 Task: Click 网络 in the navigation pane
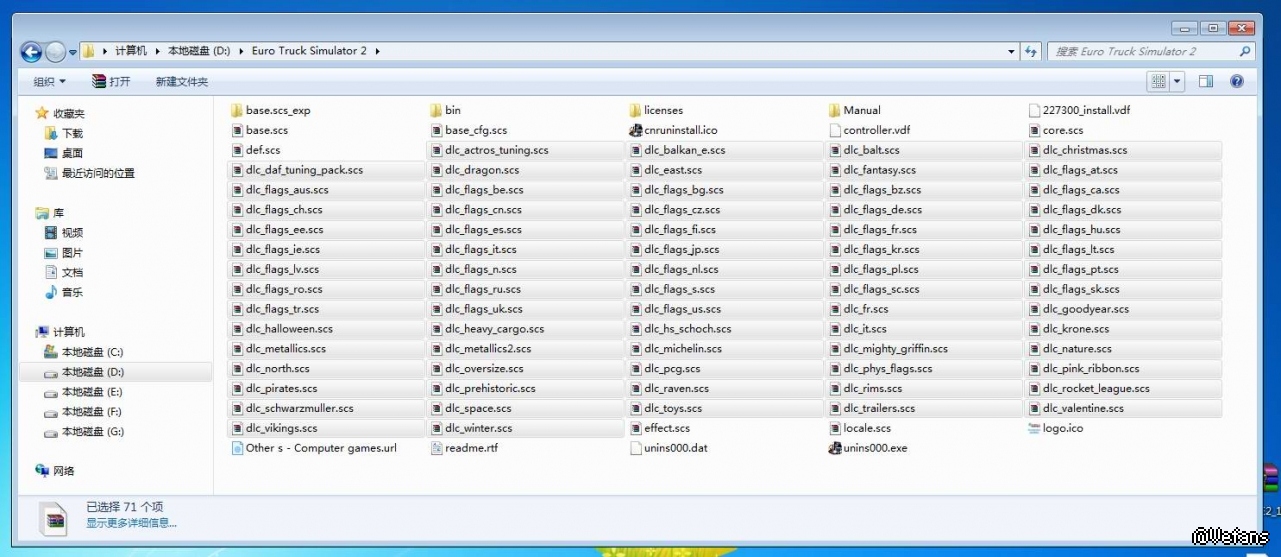point(64,470)
